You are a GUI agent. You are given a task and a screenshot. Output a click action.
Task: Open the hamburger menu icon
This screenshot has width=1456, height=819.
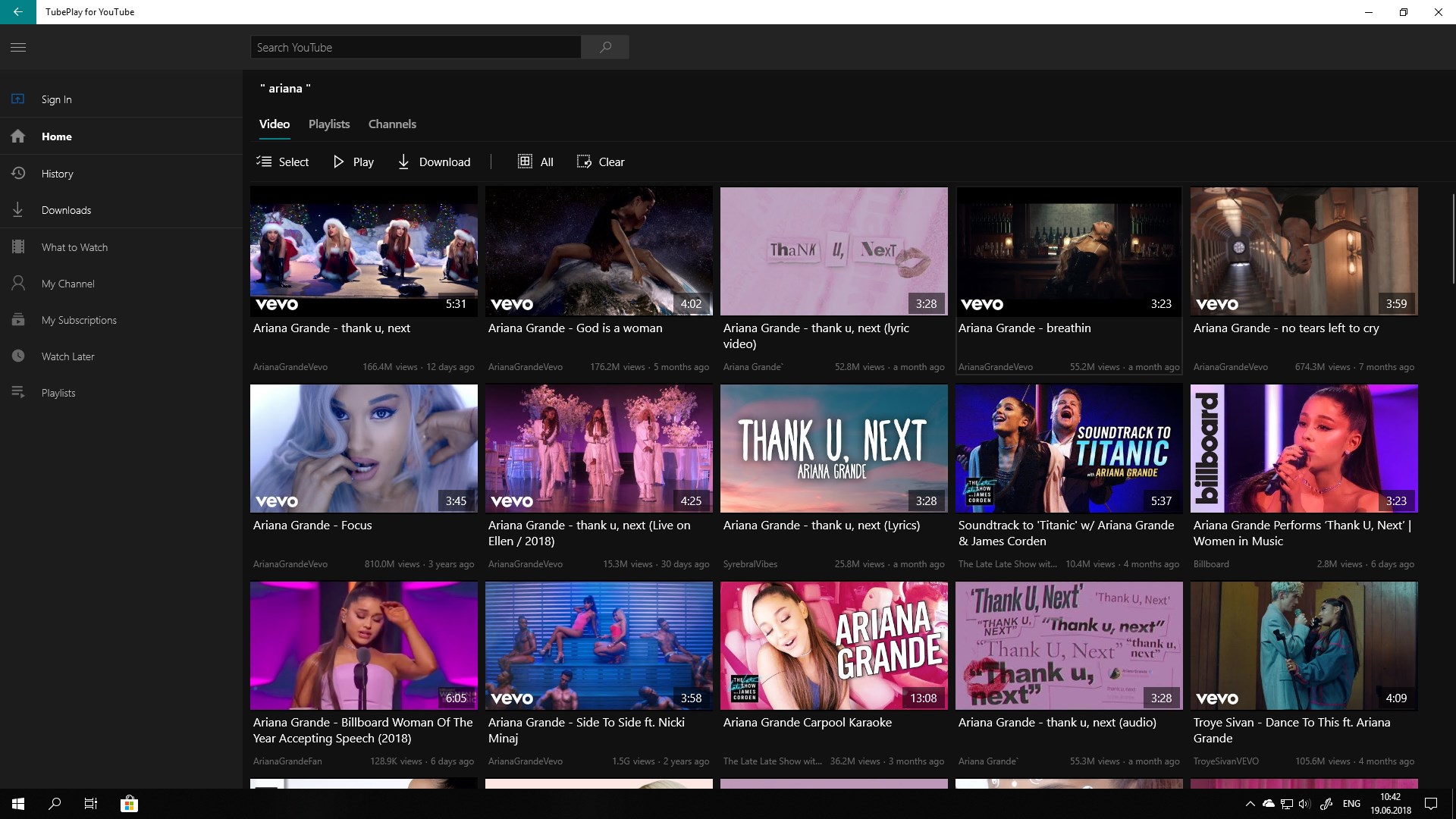pos(18,47)
